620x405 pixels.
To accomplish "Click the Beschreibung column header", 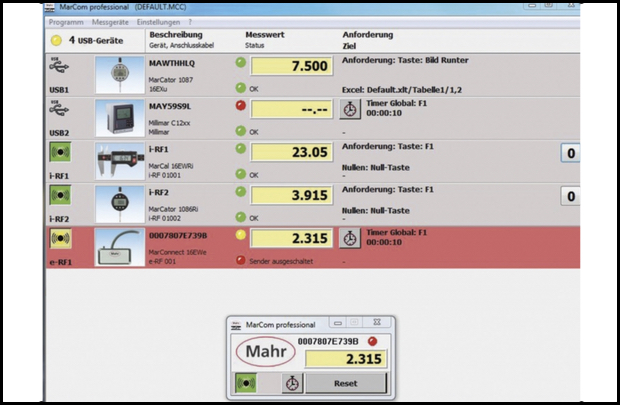I will tap(176, 35).
